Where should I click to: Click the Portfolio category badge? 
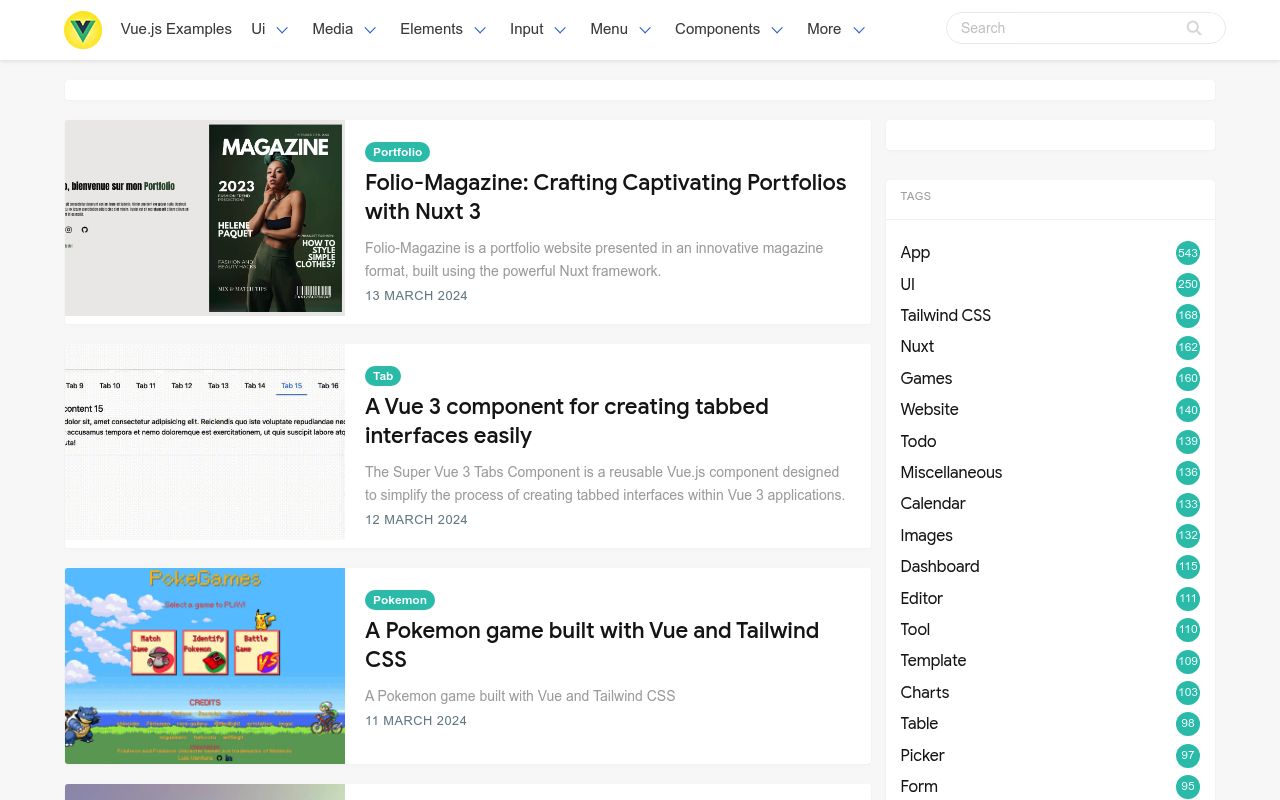click(x=397, y=152)
